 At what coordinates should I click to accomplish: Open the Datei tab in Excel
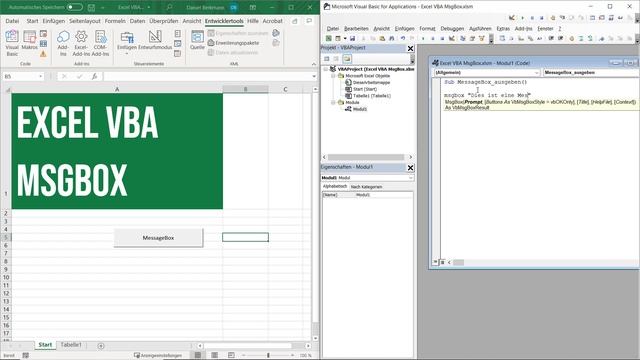coord(12,21)
